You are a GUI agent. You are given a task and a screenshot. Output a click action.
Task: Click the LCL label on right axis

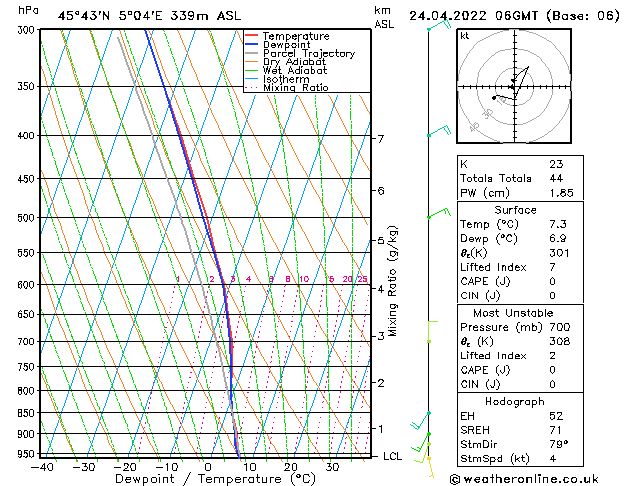tap(394, 456)
